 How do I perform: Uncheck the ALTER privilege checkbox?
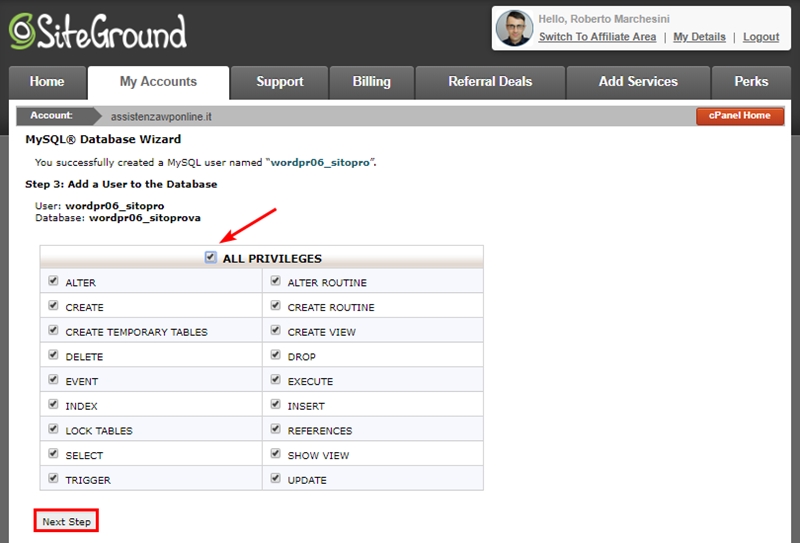53,281
